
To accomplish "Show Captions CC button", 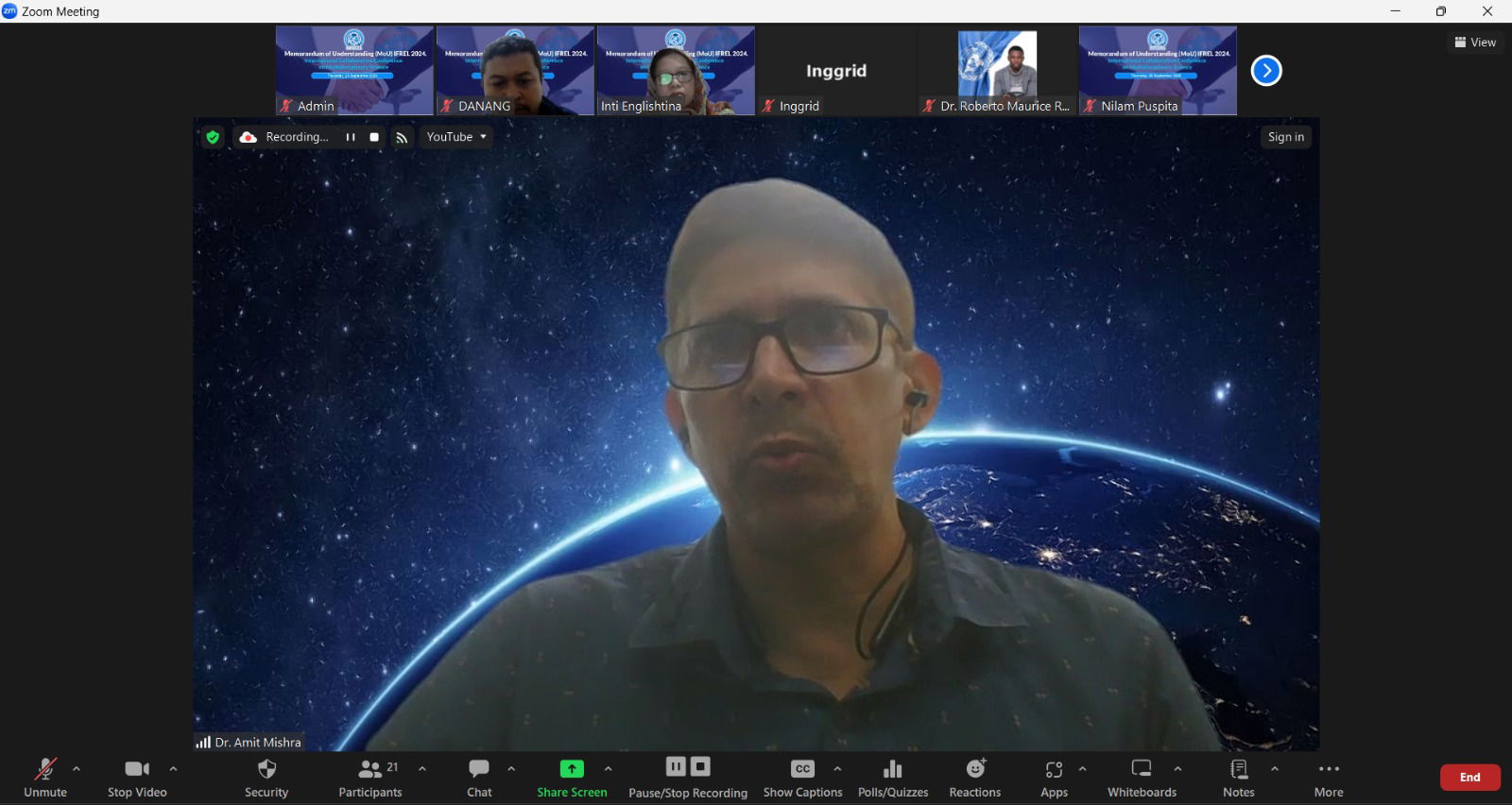I will (x=802, y=779).
